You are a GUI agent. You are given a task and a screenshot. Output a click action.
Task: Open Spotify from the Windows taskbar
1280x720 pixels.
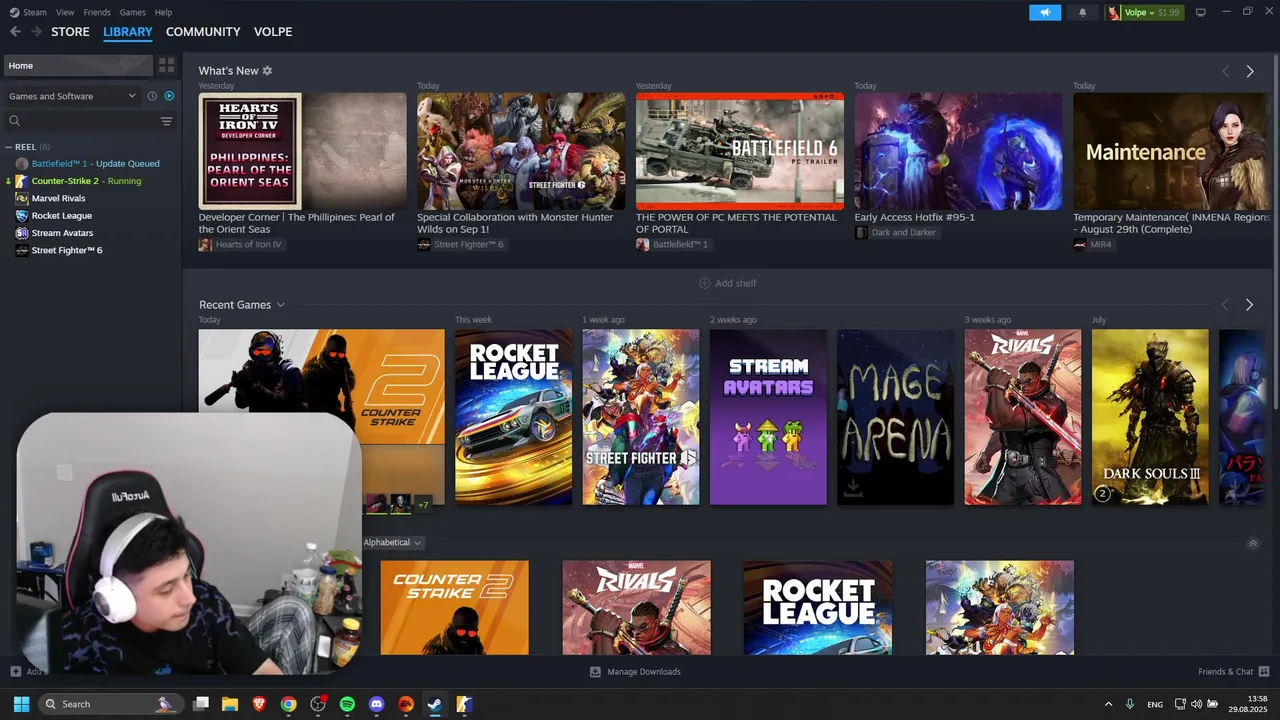(x=347, y=704)
